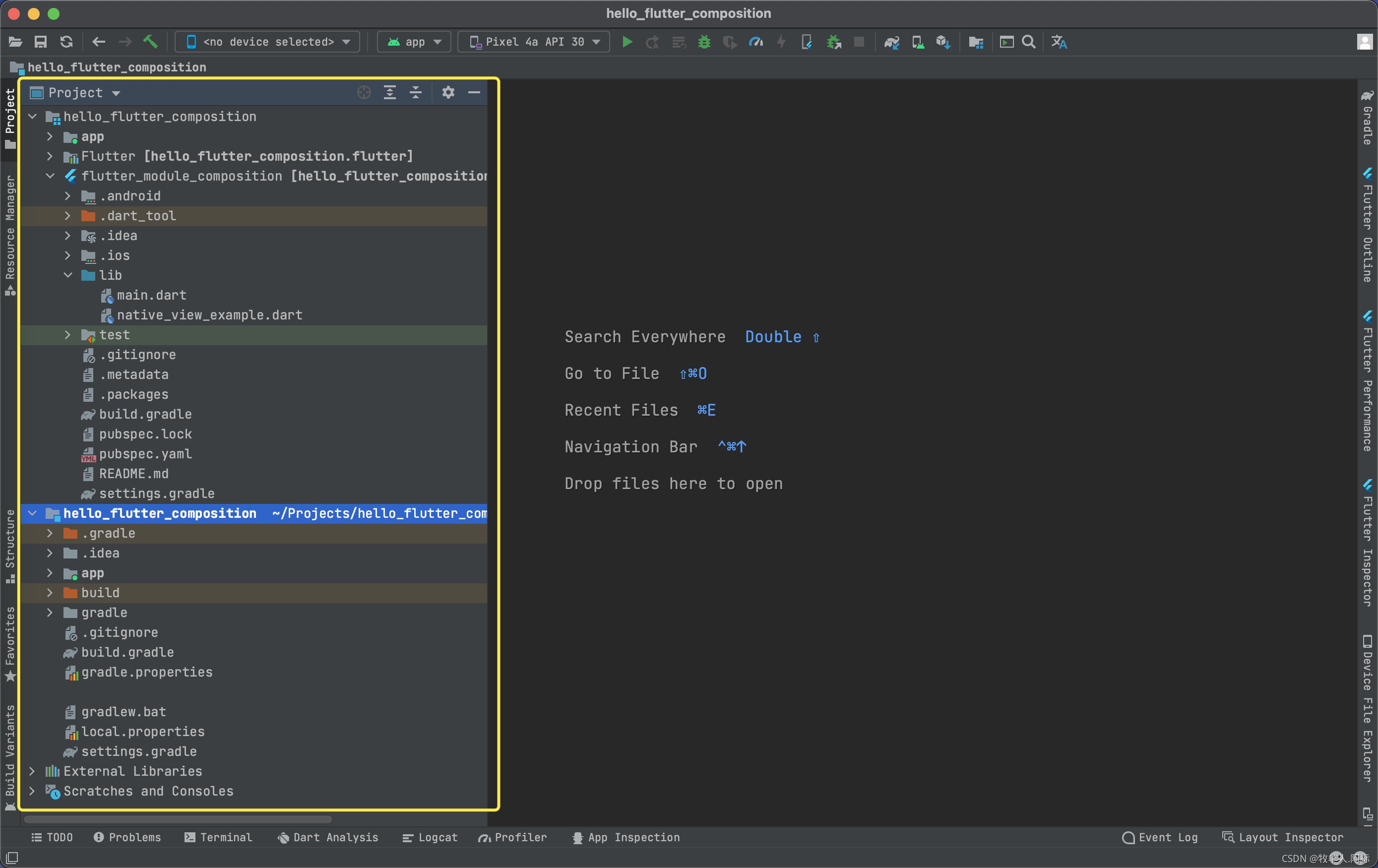1378x868 pixels.
Task: Click the translate icon in toolbar
Action: click(1059, 42)
